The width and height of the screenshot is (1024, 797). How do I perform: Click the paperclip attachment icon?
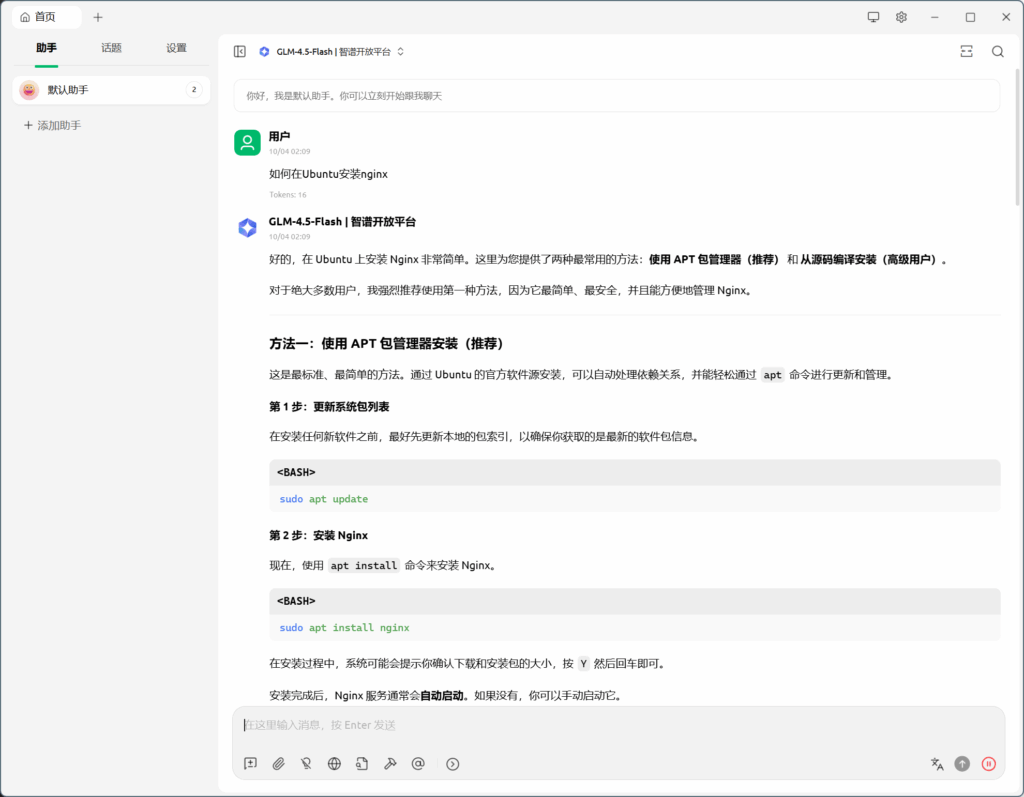click(x=279, y=764)
